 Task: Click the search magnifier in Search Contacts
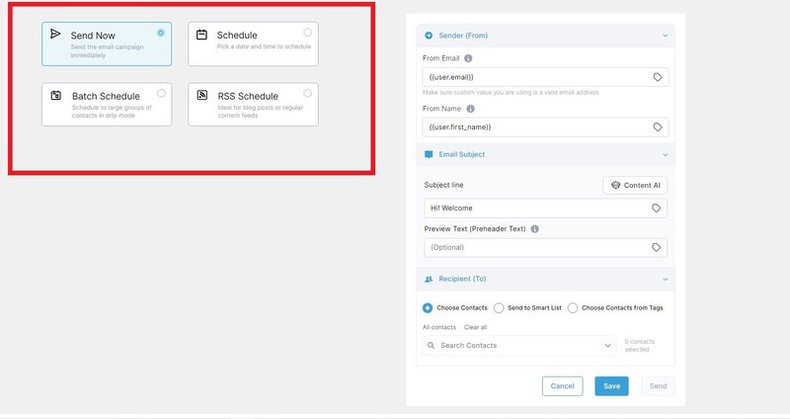(431, 345)
